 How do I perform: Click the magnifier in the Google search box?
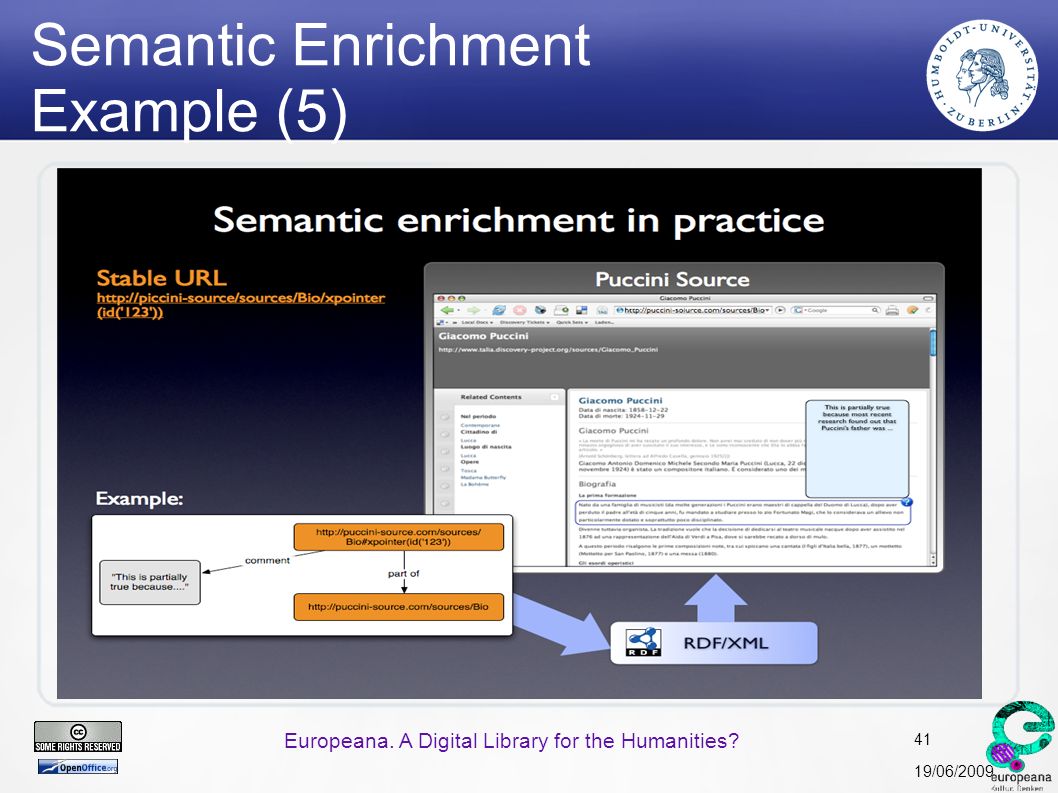pyautogui.click(x=875, y=310)
